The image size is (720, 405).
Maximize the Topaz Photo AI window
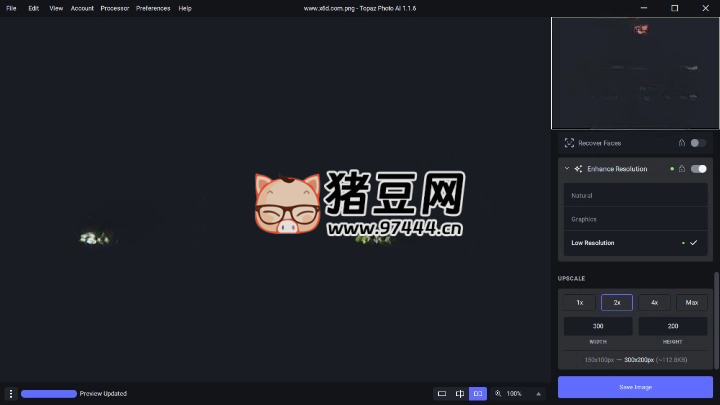pos(675,8)
